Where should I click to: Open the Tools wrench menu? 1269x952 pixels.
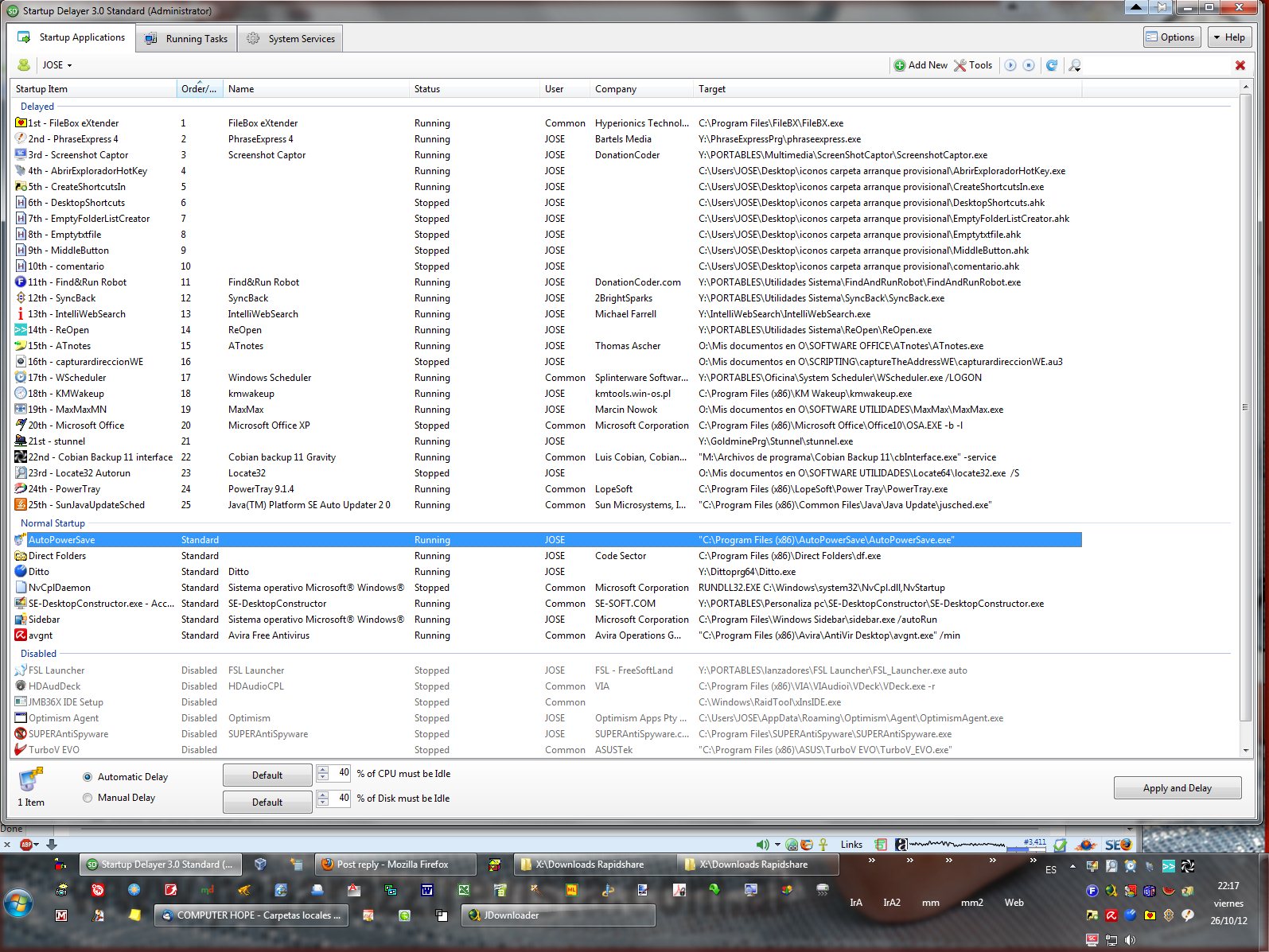tap(973, 65)
